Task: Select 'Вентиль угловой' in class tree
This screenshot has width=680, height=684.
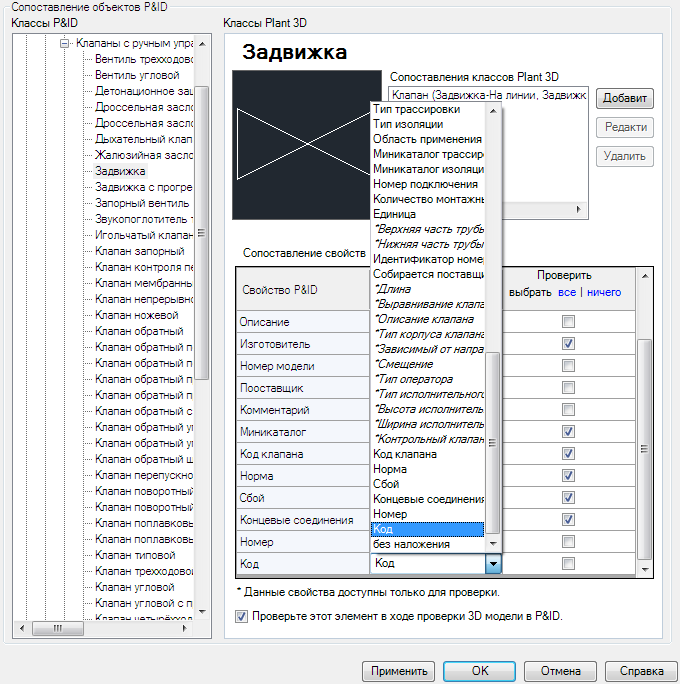Action: (x=137, y=75)
